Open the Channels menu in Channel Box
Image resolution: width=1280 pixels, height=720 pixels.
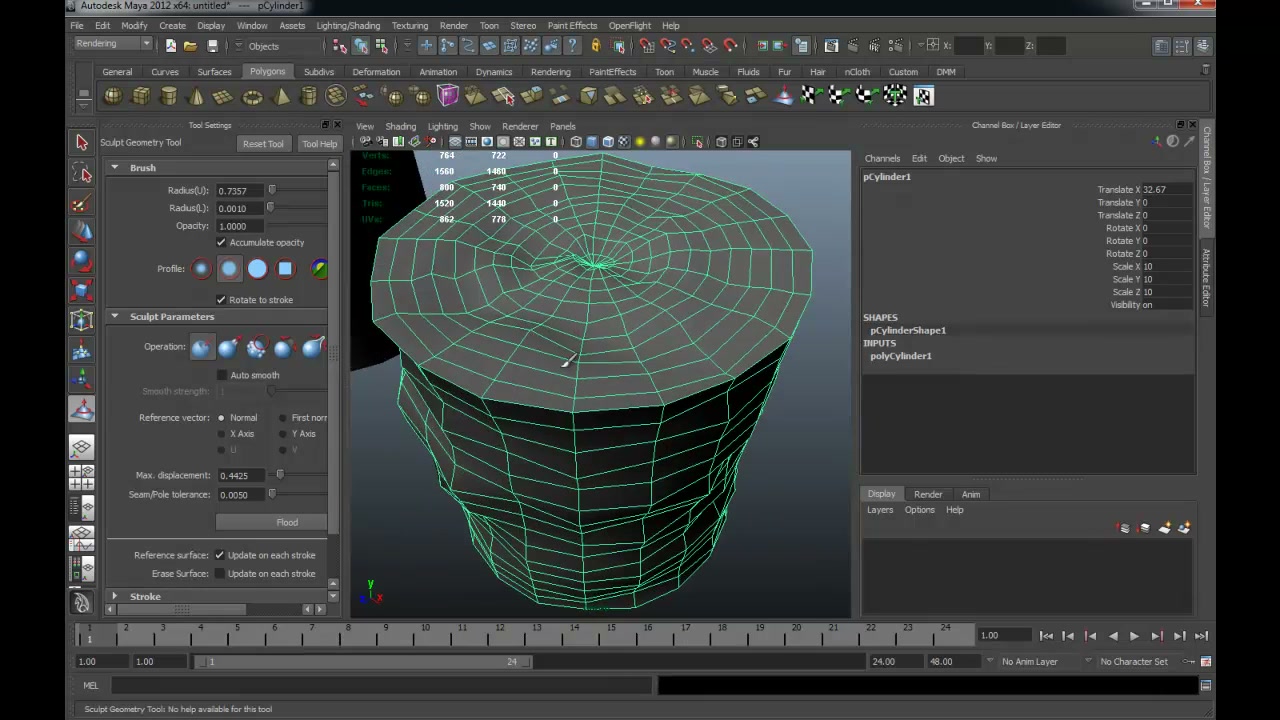tap(882, 159)
